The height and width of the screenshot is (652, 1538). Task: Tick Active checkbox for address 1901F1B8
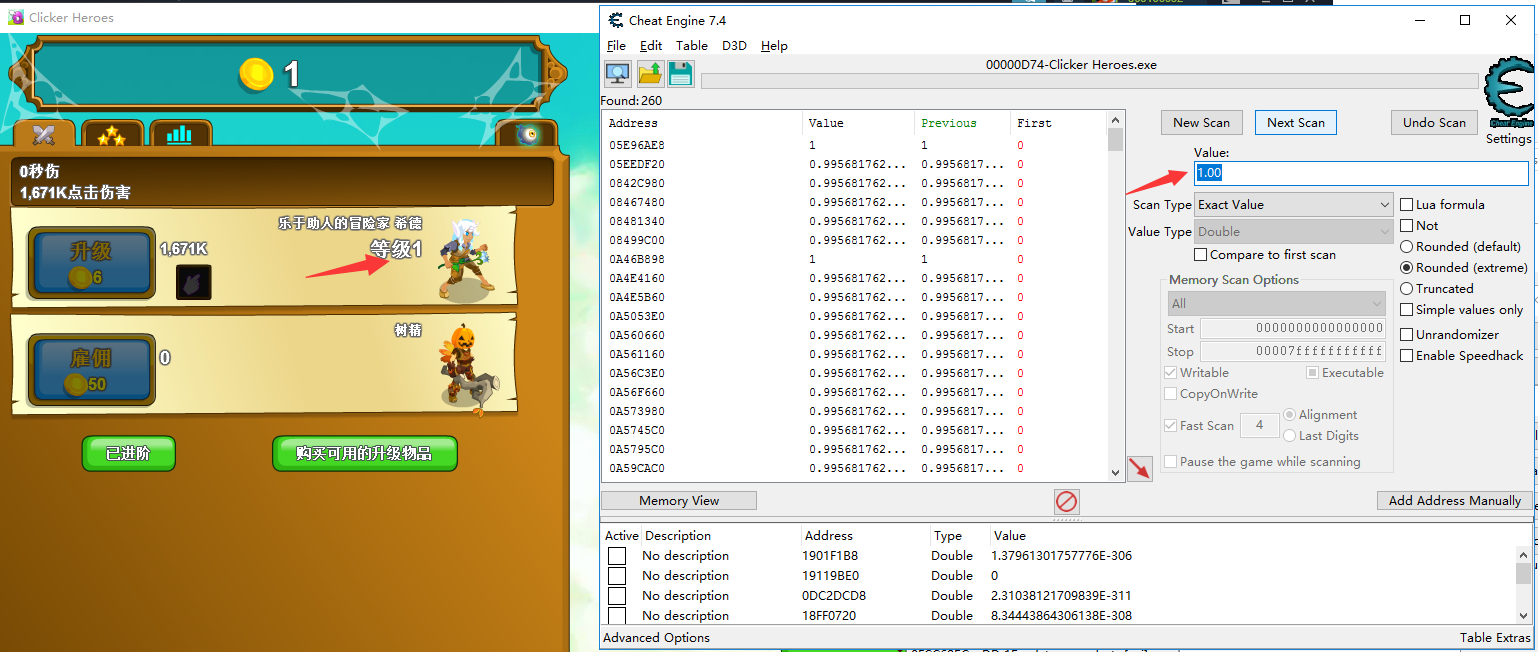pos(617,556)
